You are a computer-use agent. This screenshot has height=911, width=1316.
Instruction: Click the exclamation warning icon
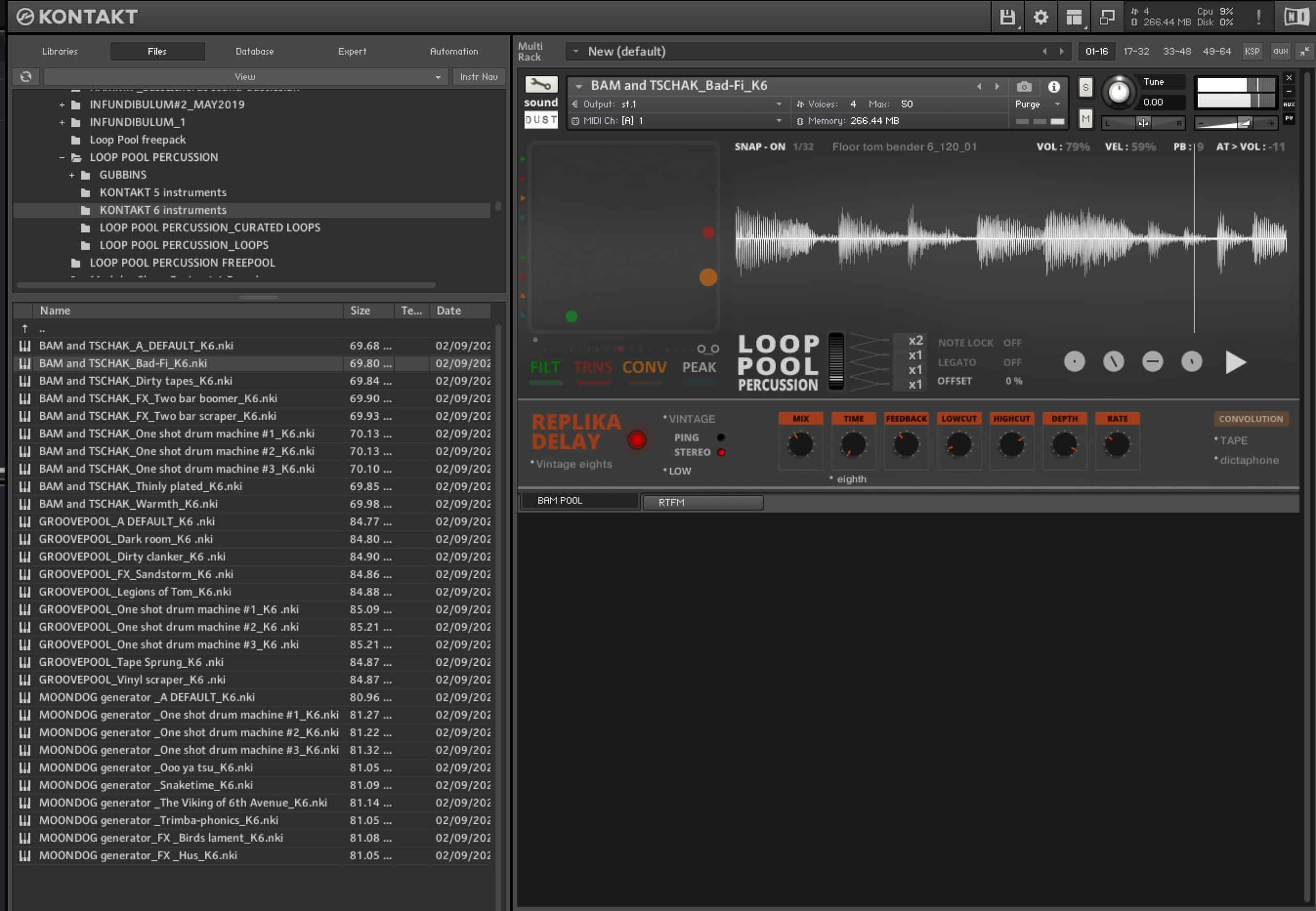click(1258, 16)
